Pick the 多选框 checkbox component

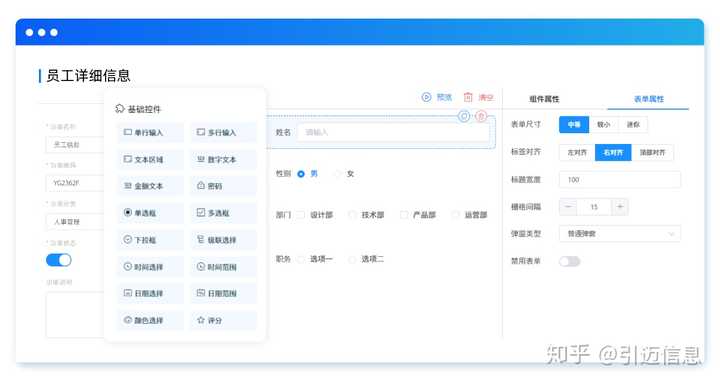click(x=224, y=213)
